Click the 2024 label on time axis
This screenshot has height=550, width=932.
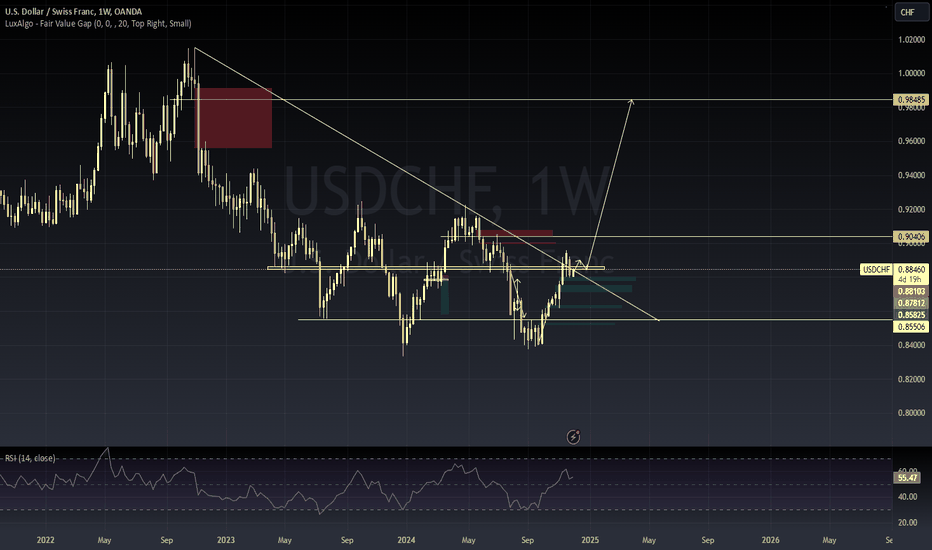point(407,540)
